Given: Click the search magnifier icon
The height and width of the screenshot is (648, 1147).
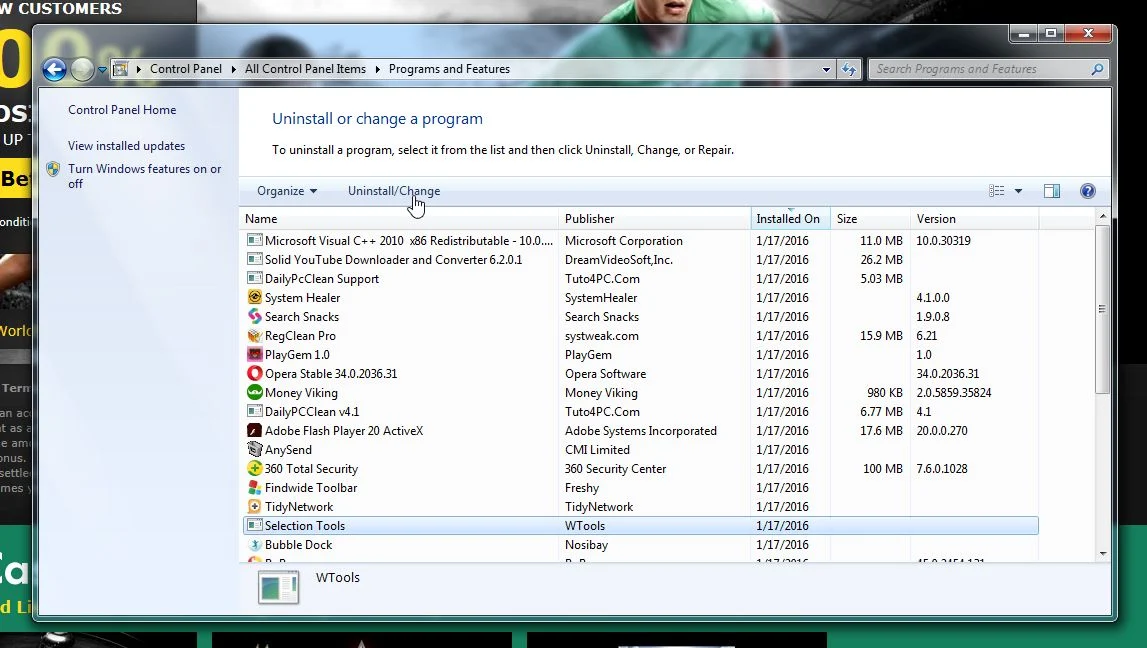Looking at the screenshot, I should tap(1097, 69).
